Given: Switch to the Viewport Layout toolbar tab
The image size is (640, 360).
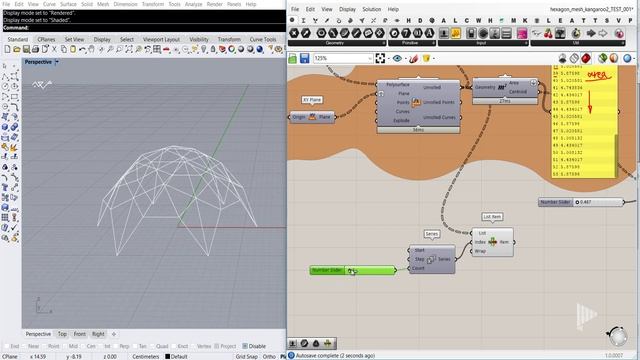Looking at the screenshot, I should 161,39.
